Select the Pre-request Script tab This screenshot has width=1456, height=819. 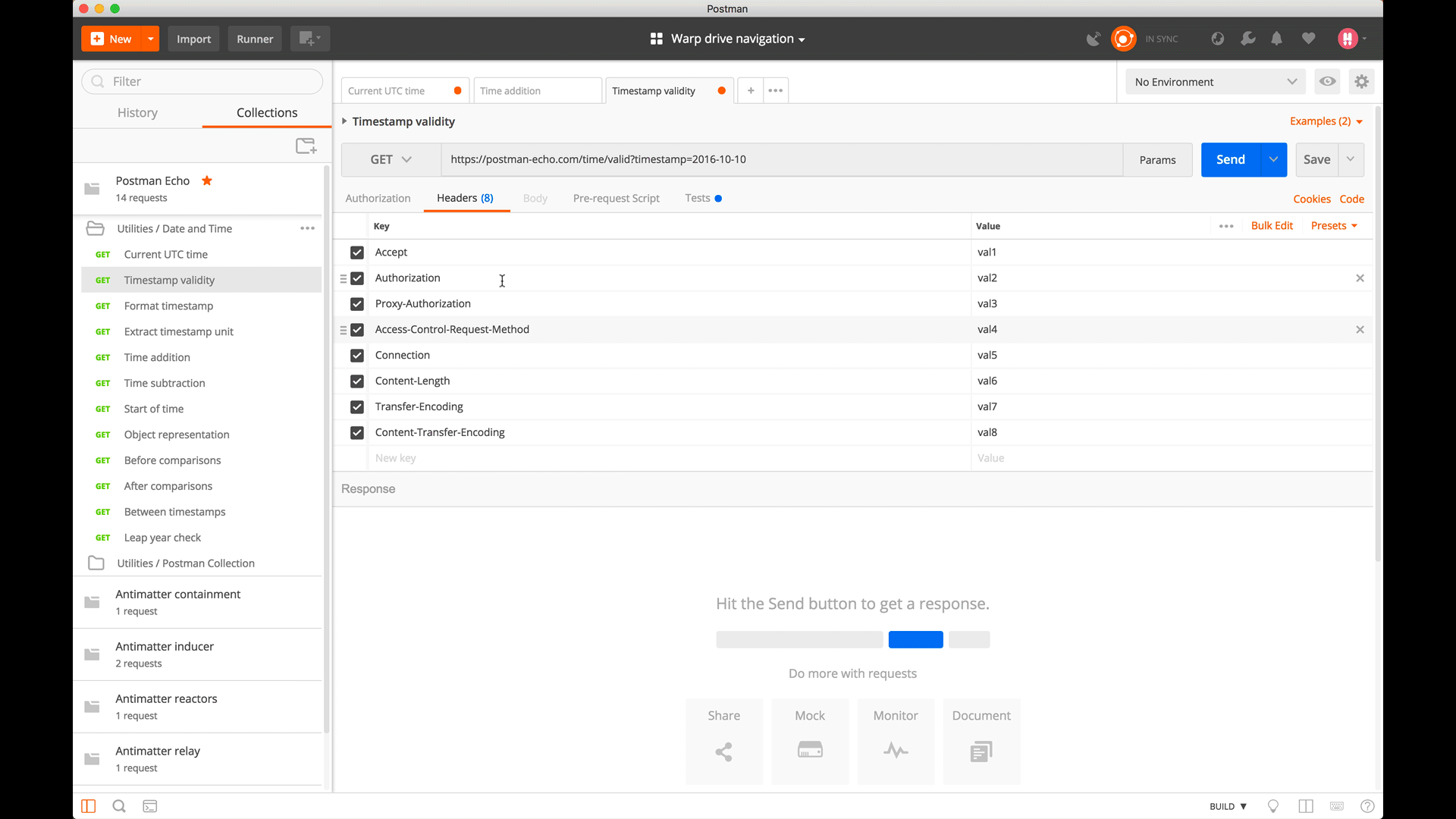point(616,197)
